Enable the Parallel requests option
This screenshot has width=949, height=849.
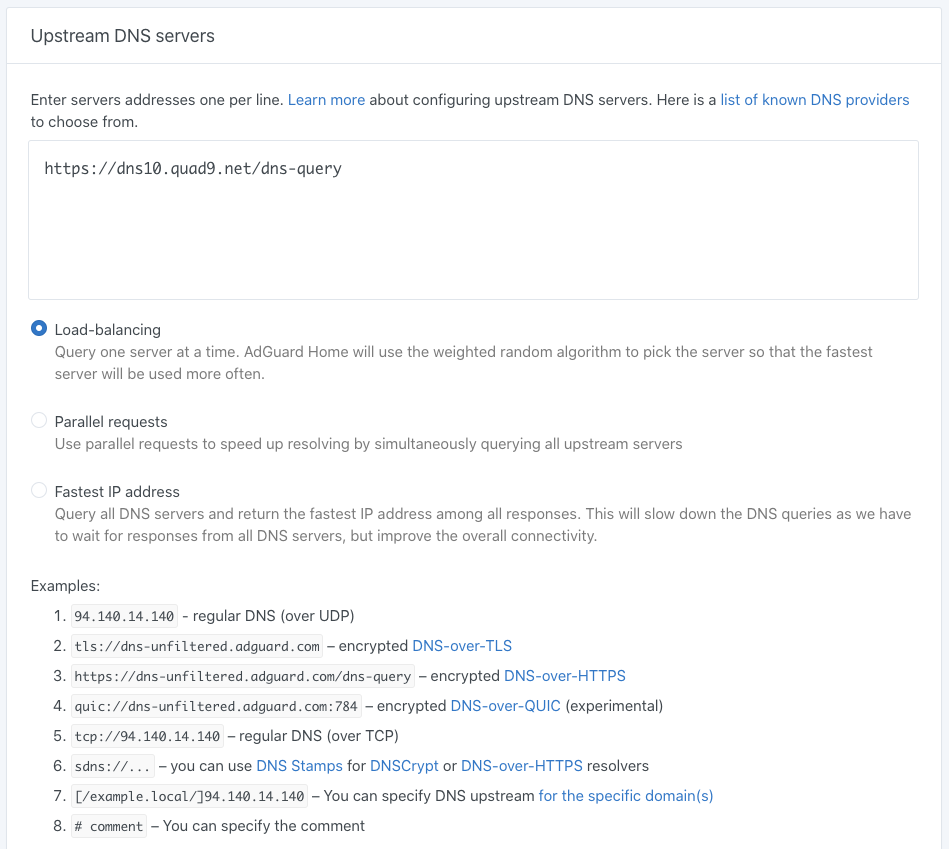tap(39, 421)
